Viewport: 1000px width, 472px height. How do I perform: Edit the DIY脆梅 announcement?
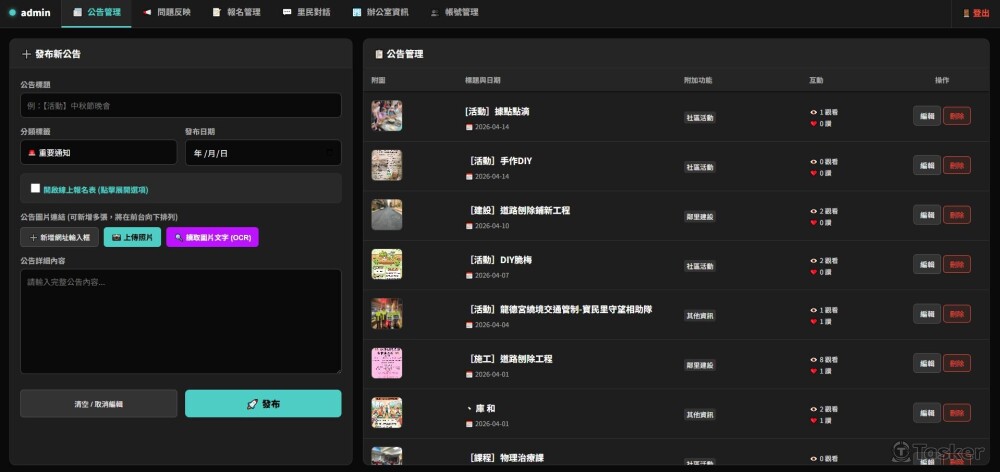click(927, 264)
